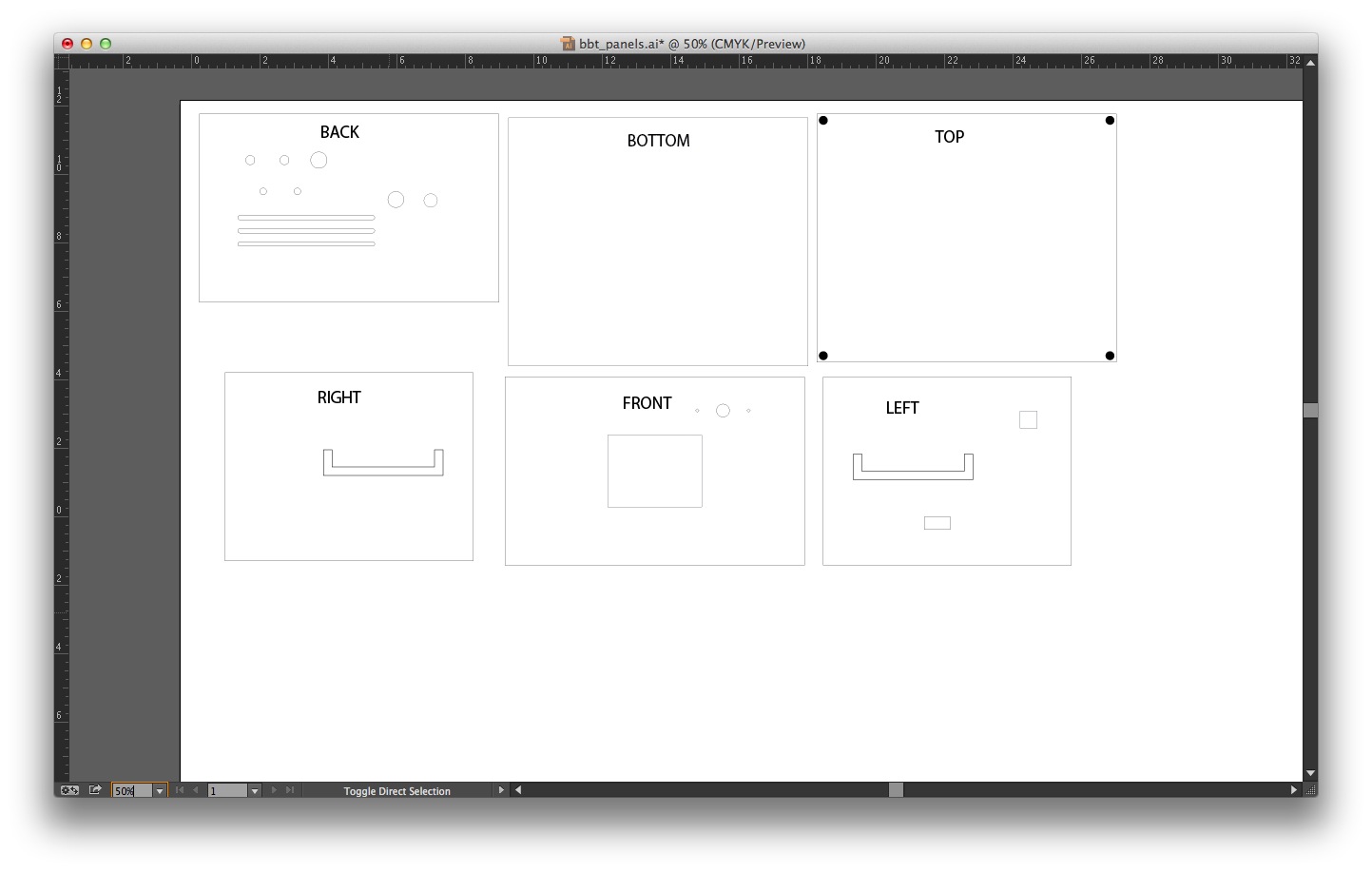This screenshot has height=872, width=1372.
Task: Close the Illustrator document window
Action: point(68,44)
